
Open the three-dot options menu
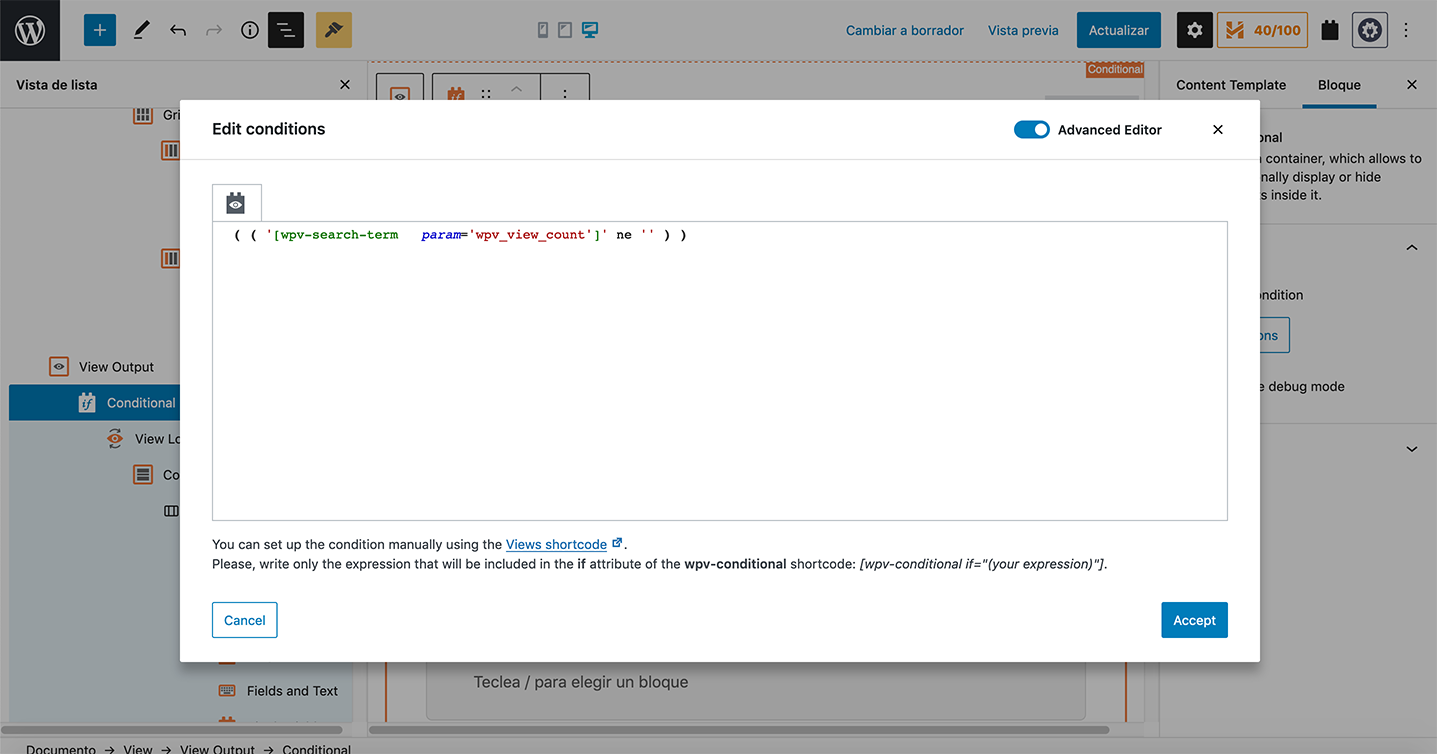pyautogui.click(x=1406, y=30)
